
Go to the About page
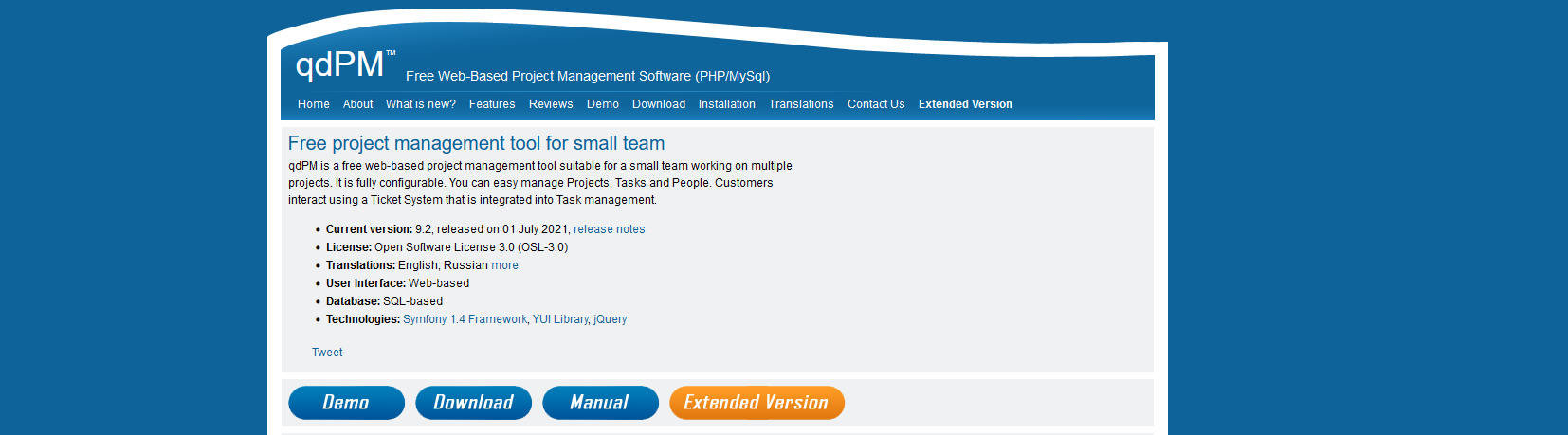358,104
